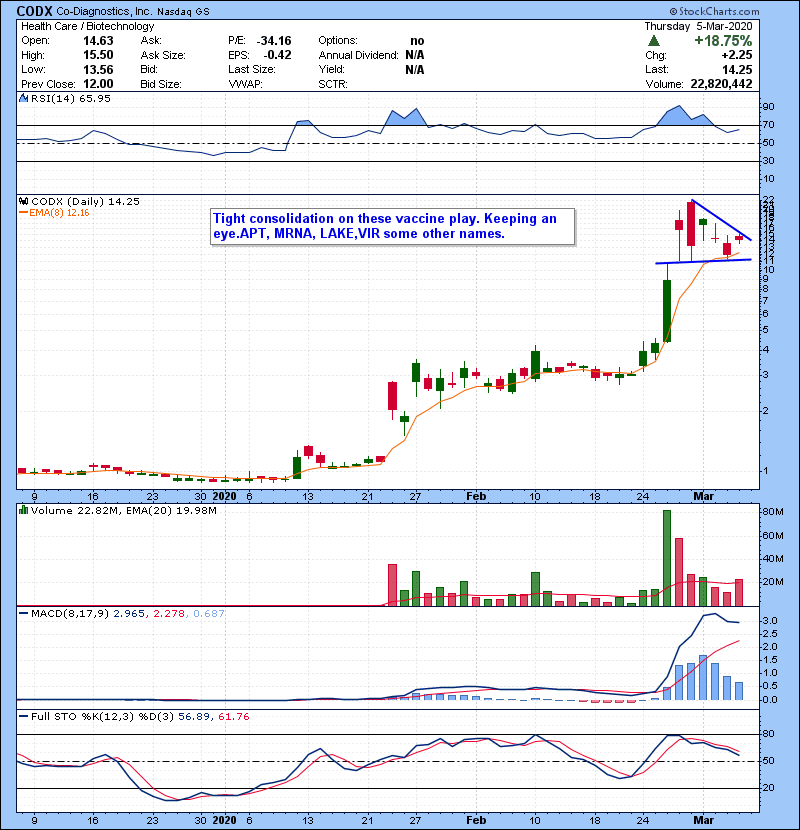Click the Low price 13.56
The height and width of the screenshot is (830, 800).
[x=98, y=69]
